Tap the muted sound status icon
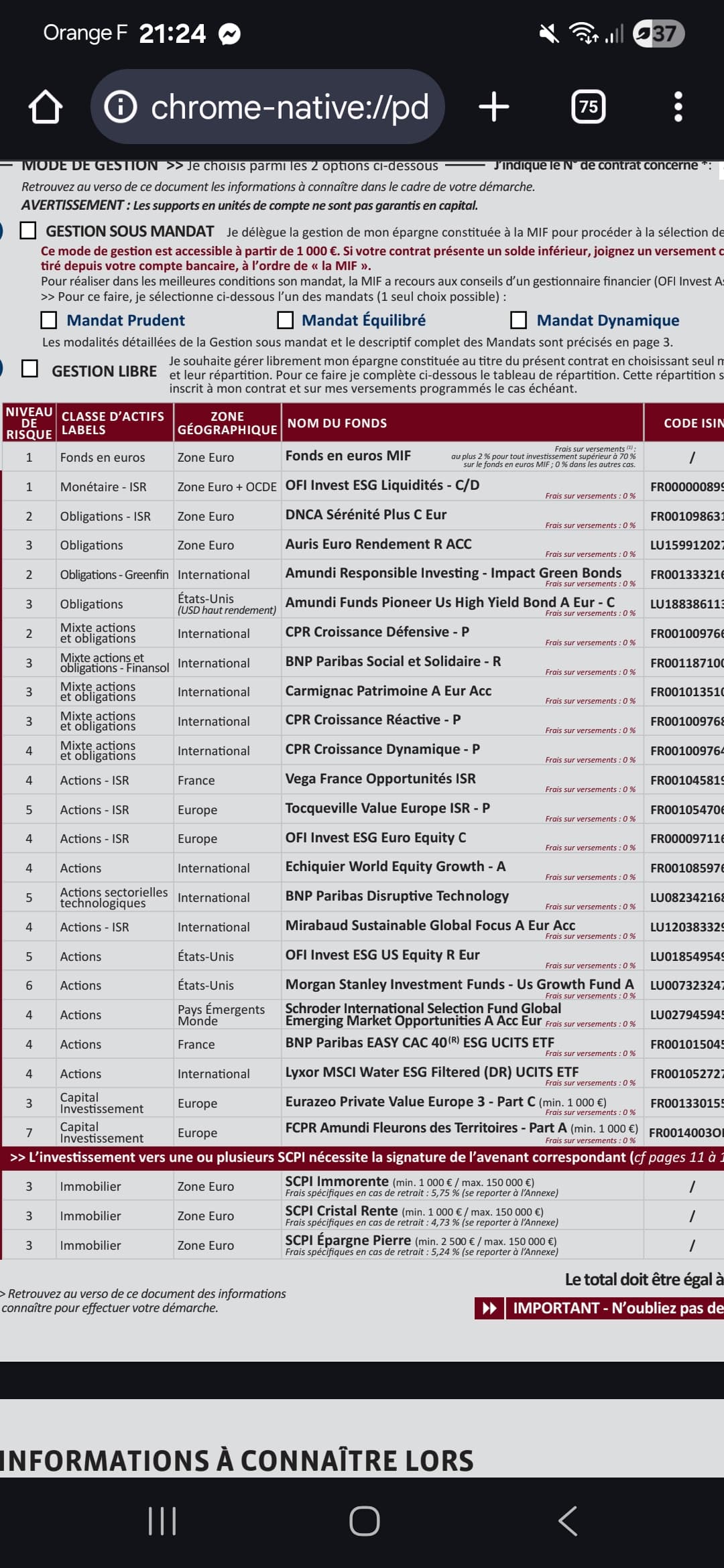This screenshot has width=724, height=1568. 549,34
